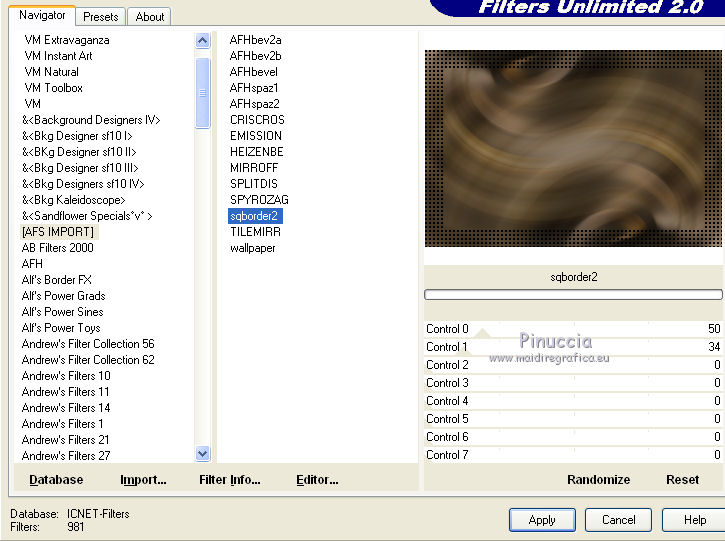Randomize the filter controls

pos(598,480)
